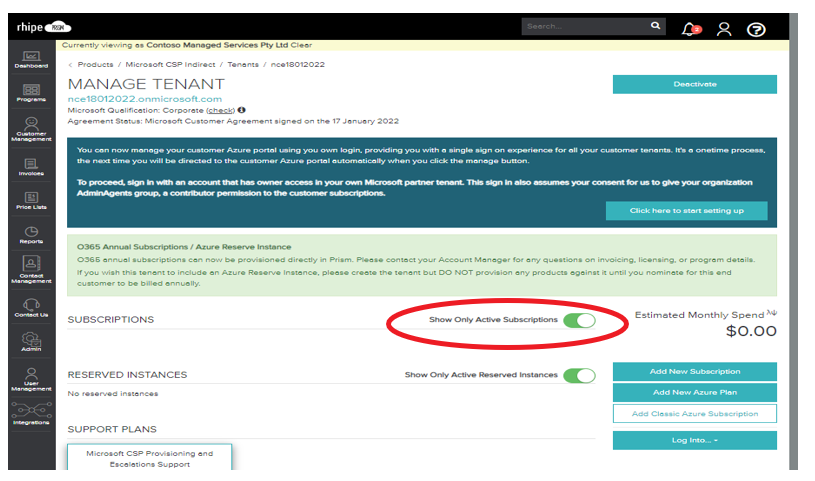Go to Microsoft CSP Indirect breadcrumb

[x=170, y=64]
